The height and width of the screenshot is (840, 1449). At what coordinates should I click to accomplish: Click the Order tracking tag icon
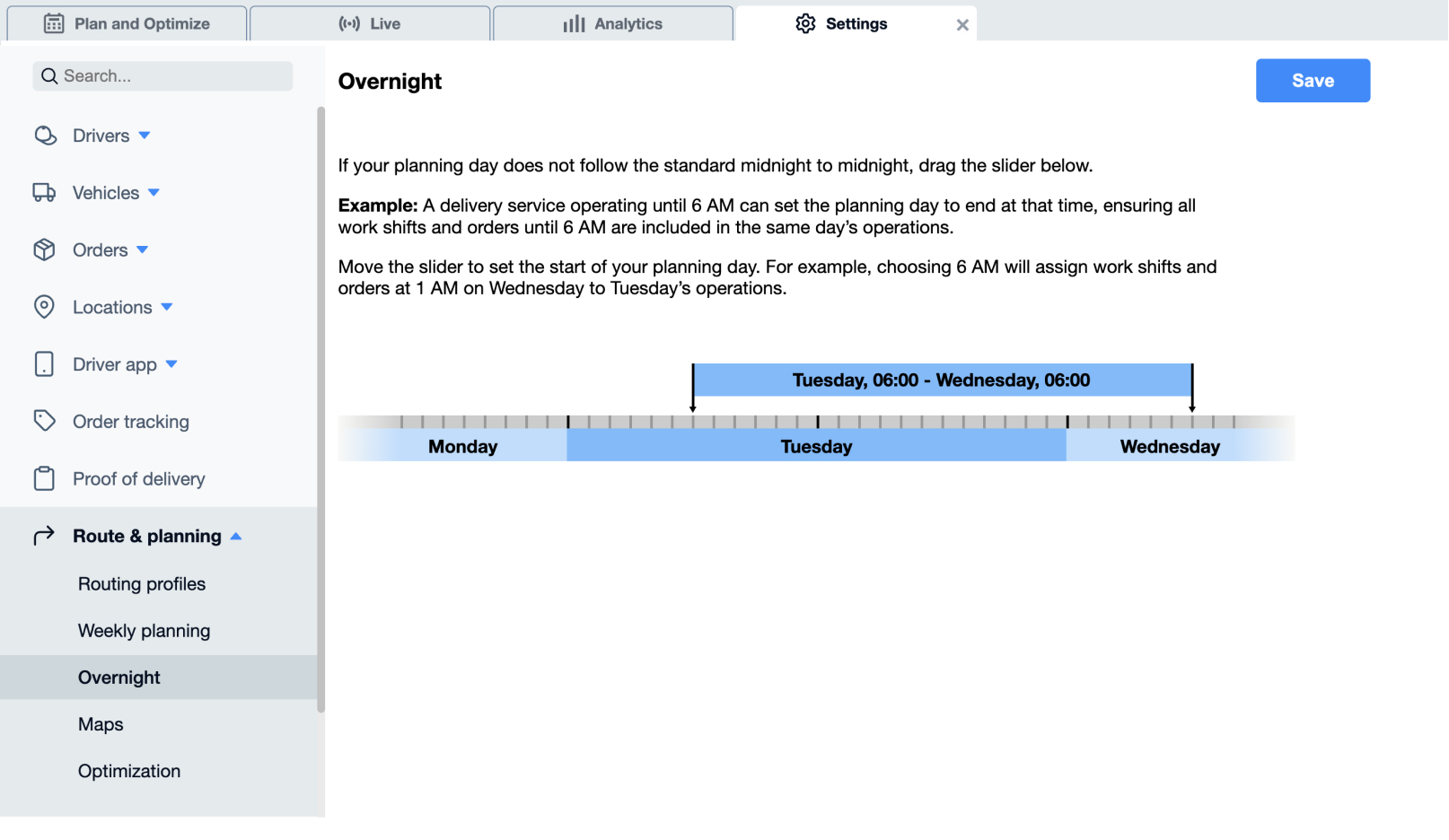pos(44,421)
